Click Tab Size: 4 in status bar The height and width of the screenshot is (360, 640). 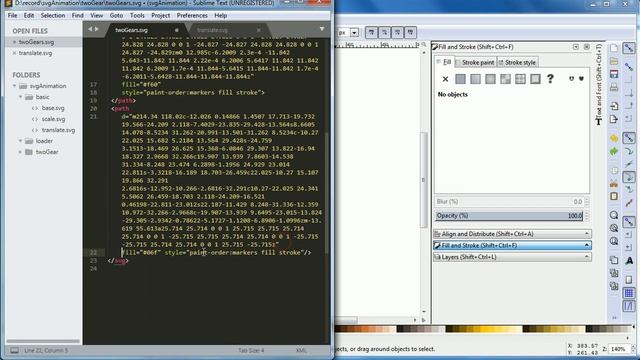[251, 351]
